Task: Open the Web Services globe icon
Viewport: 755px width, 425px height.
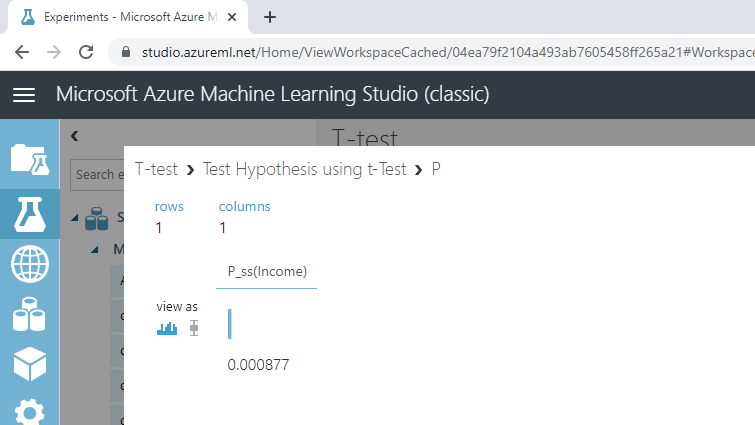Action: click(30, 264)
